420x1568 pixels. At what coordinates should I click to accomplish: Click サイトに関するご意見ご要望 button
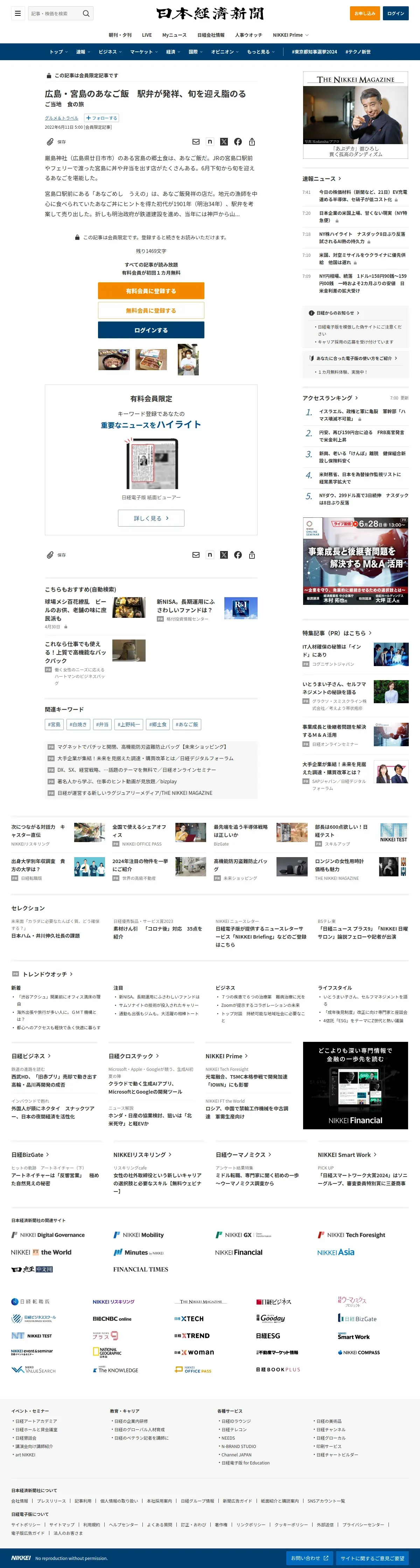[x=372, y=1558]
